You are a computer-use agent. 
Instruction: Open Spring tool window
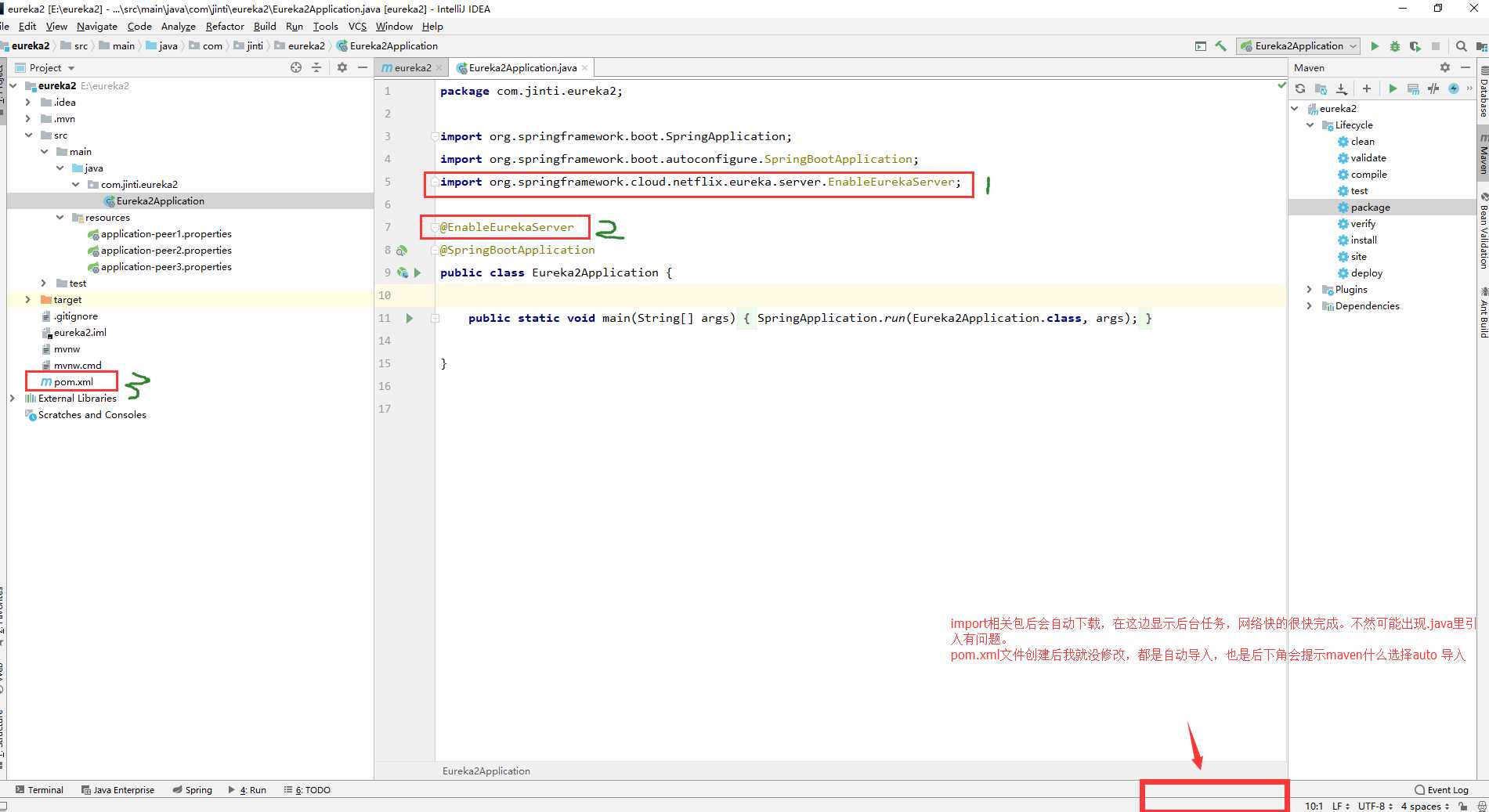(193, 789)
